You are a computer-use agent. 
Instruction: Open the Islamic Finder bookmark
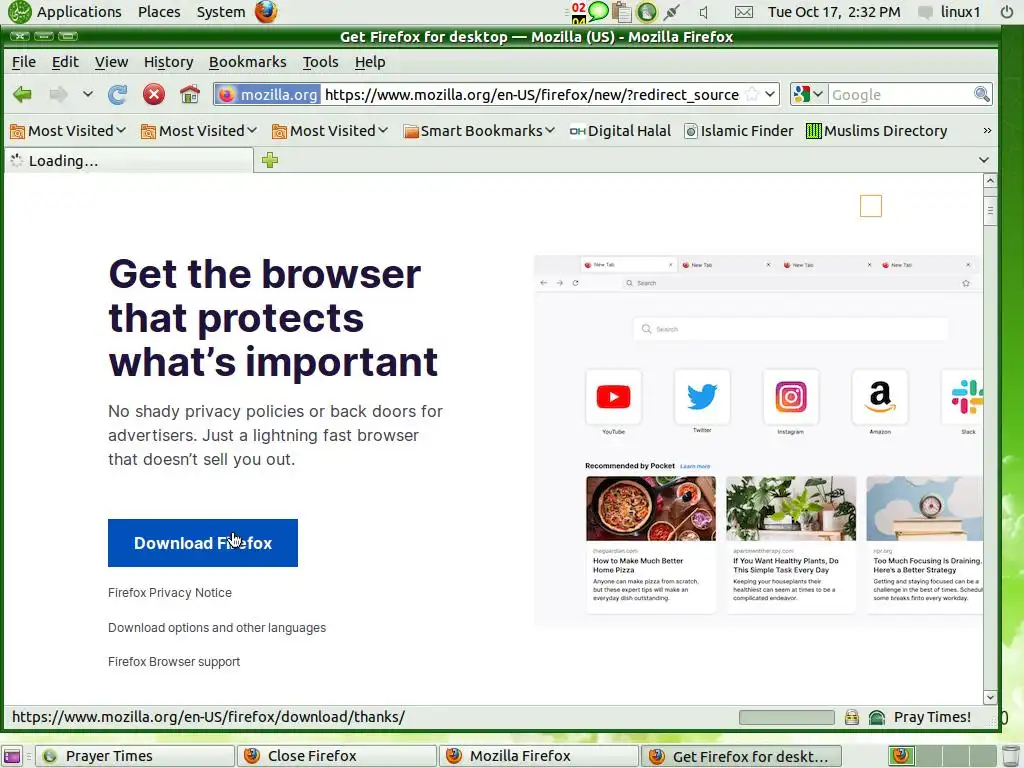click(x=739, y=131)
